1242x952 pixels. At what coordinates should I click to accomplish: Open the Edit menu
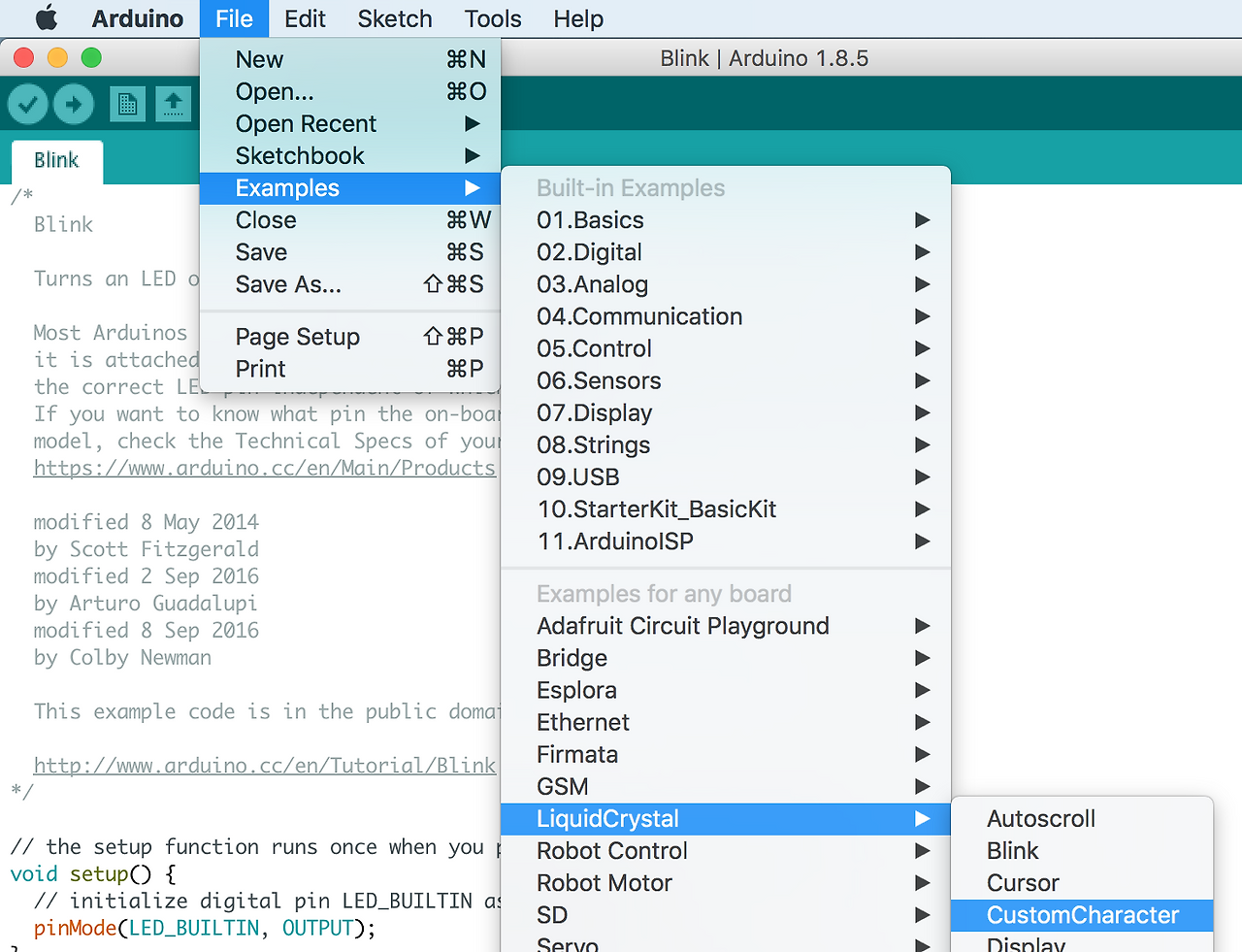[305, 18]
